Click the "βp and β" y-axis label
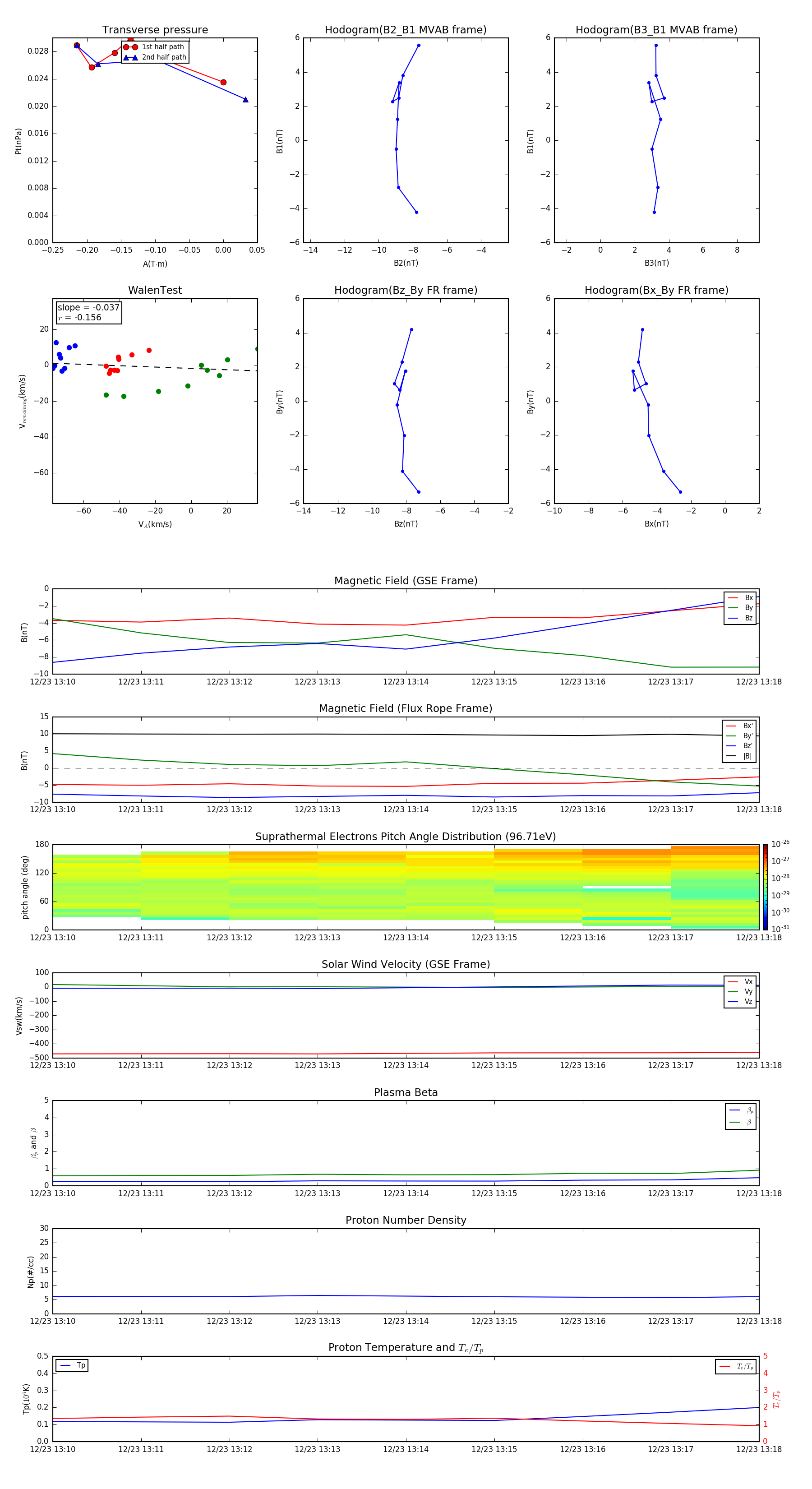The width and height of the screenshot is (812, 1489). [33, 1143]
